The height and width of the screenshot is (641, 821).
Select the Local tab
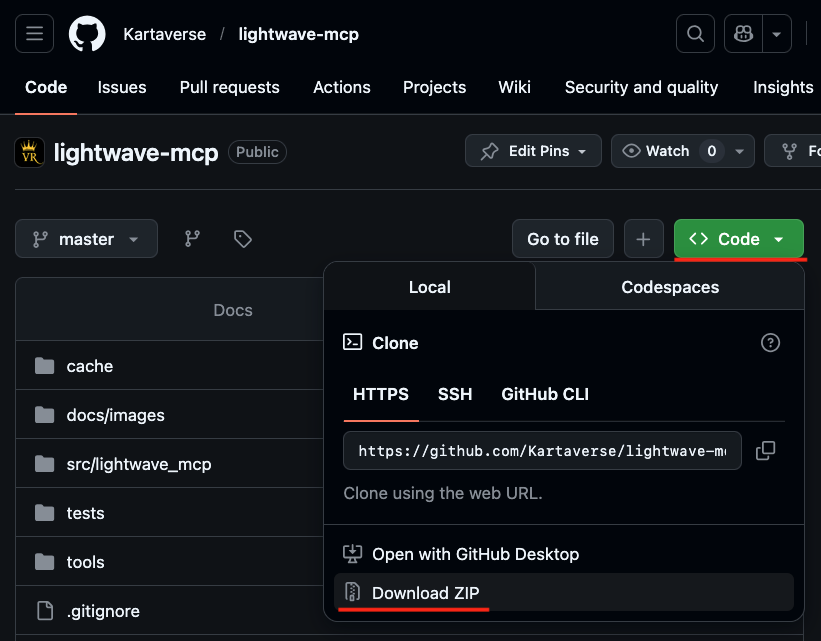pos(430,287)
